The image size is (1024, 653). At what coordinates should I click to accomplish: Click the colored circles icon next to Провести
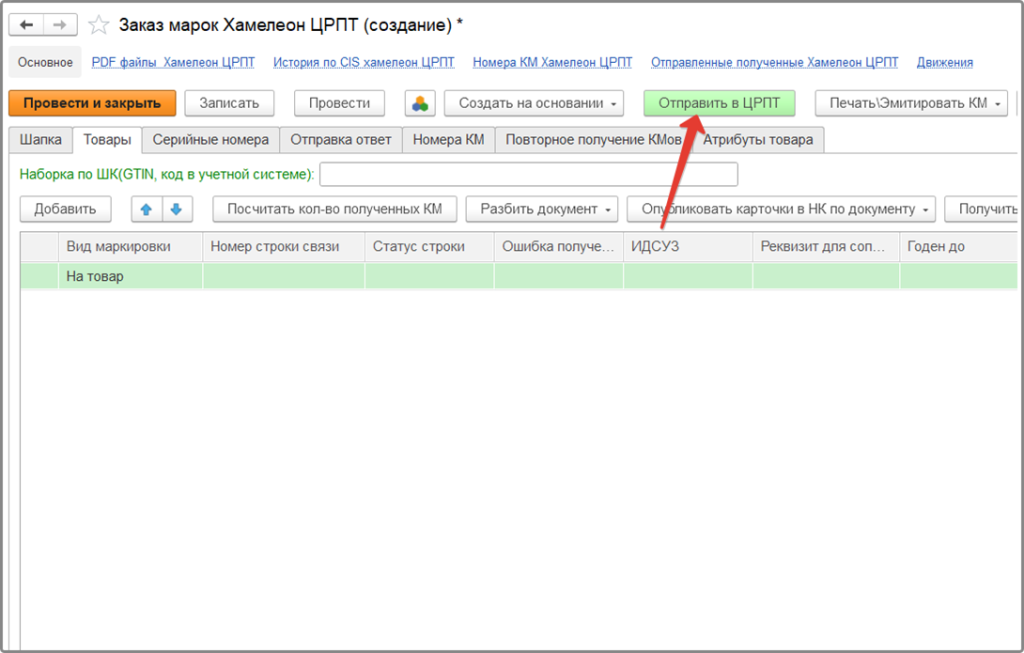click(x=419, y=102)
